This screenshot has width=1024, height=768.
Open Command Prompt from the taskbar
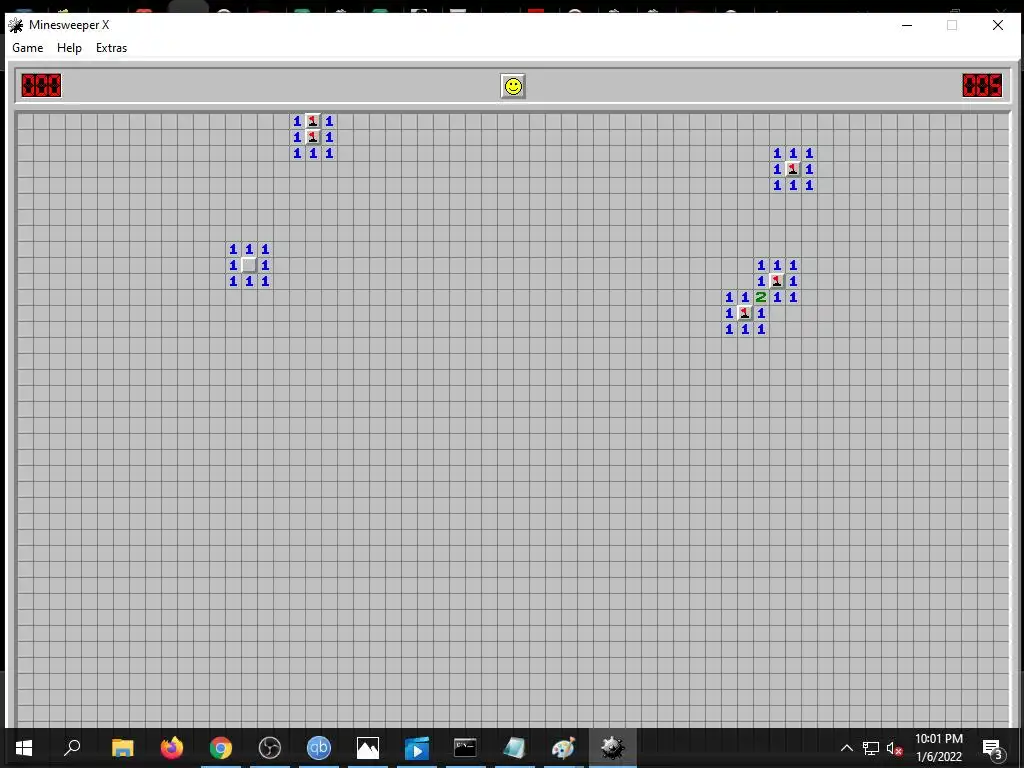pos(465,748)
